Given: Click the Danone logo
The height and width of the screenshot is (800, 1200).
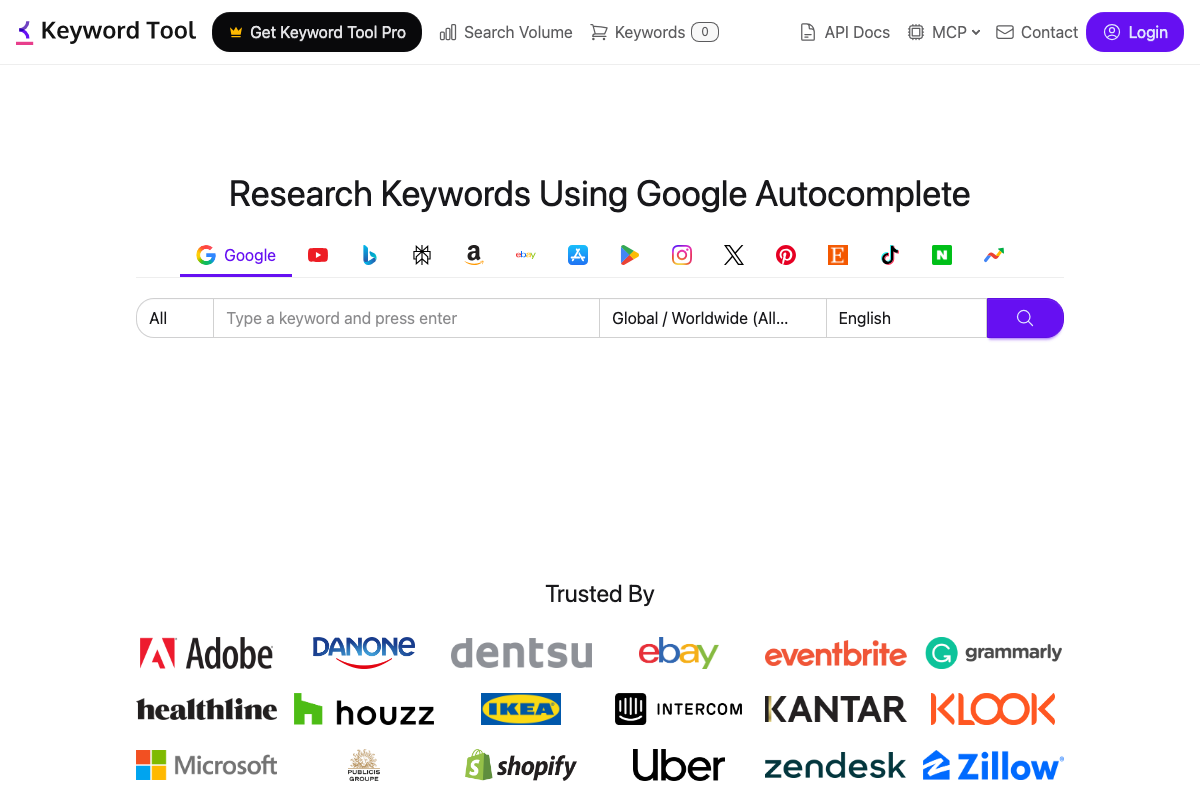Looking at the screenshot, I should (x=364, y=652).
